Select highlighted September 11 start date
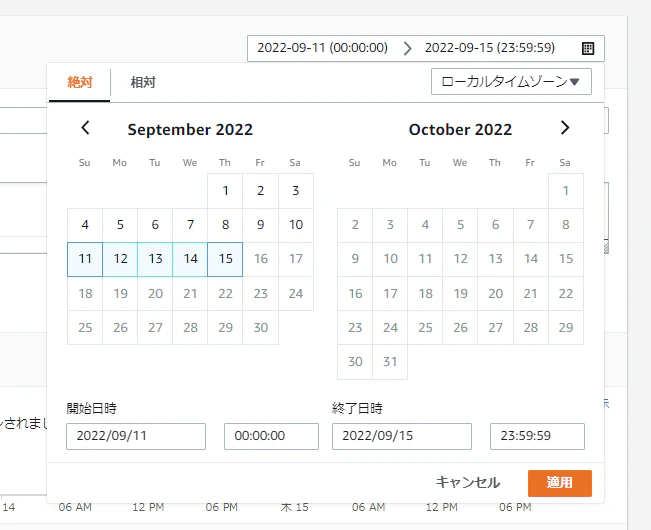The height and width of the screenshot is (530, 651). pos(85,259)
